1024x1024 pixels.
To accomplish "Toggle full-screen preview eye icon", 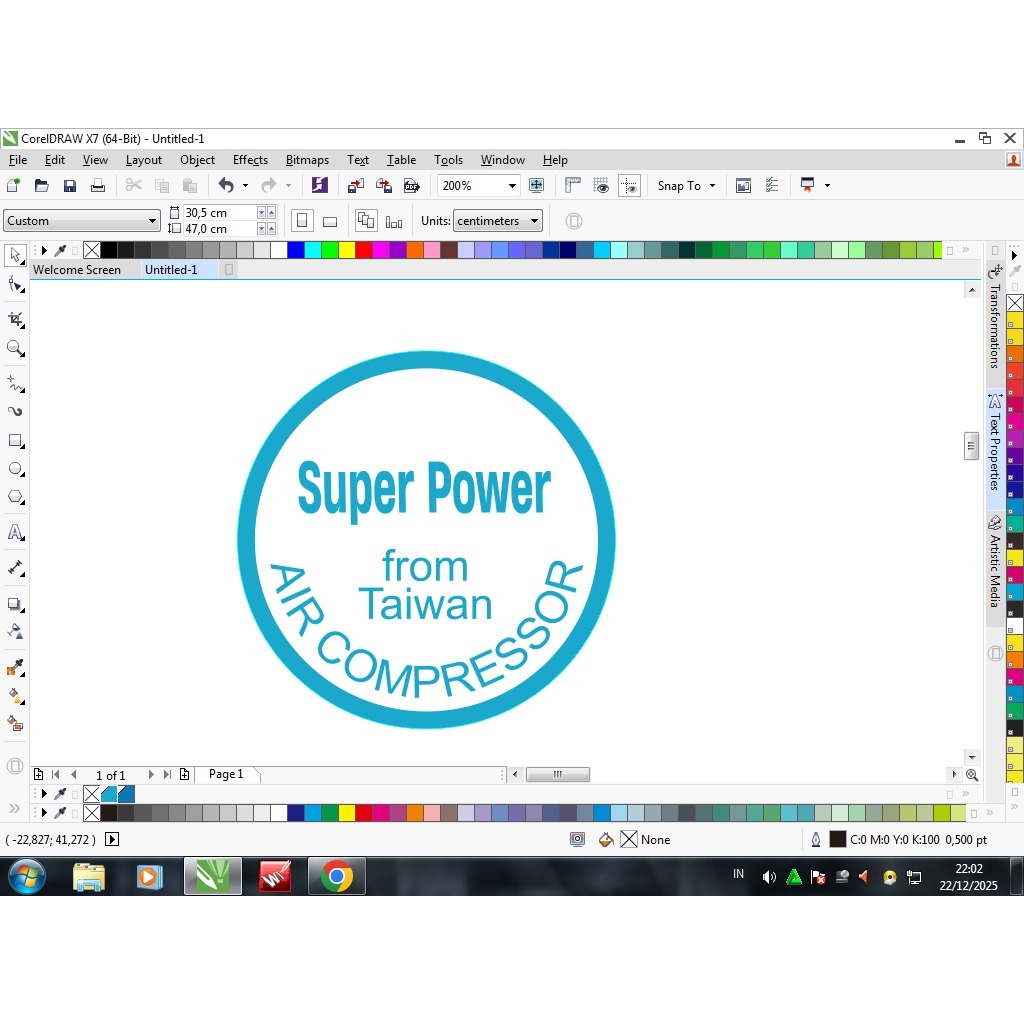I will (x=601, y=185).
